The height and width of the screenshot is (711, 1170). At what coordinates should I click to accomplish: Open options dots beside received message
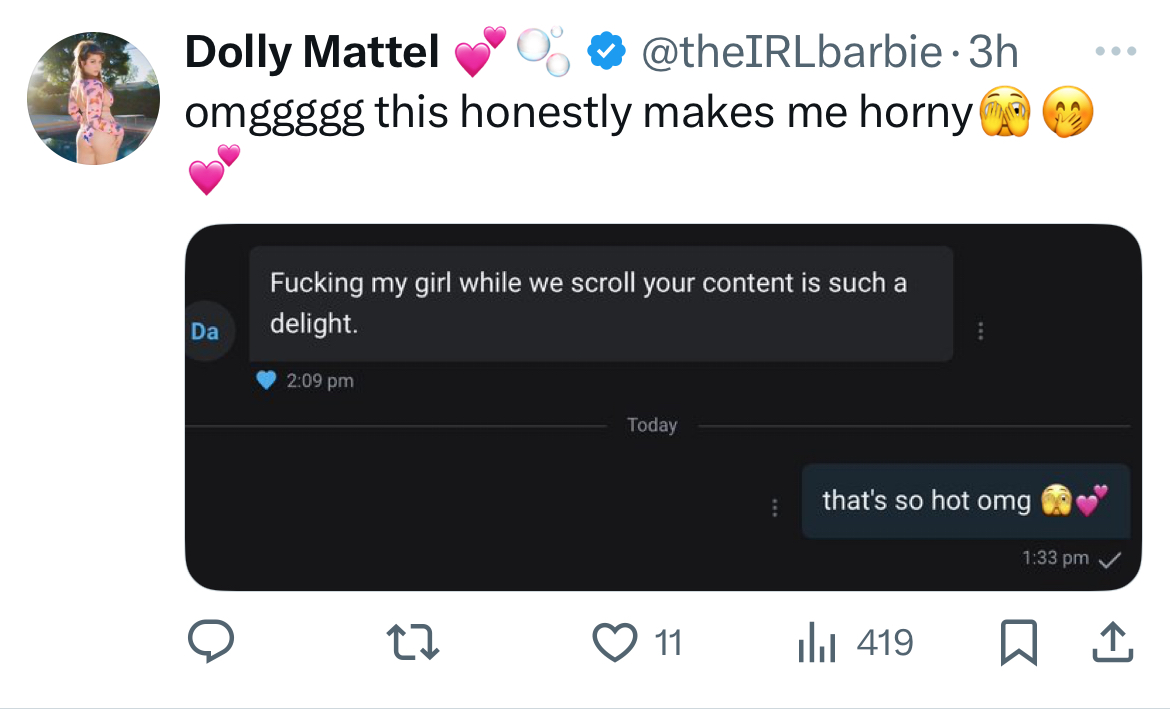[x=980, y=331]
